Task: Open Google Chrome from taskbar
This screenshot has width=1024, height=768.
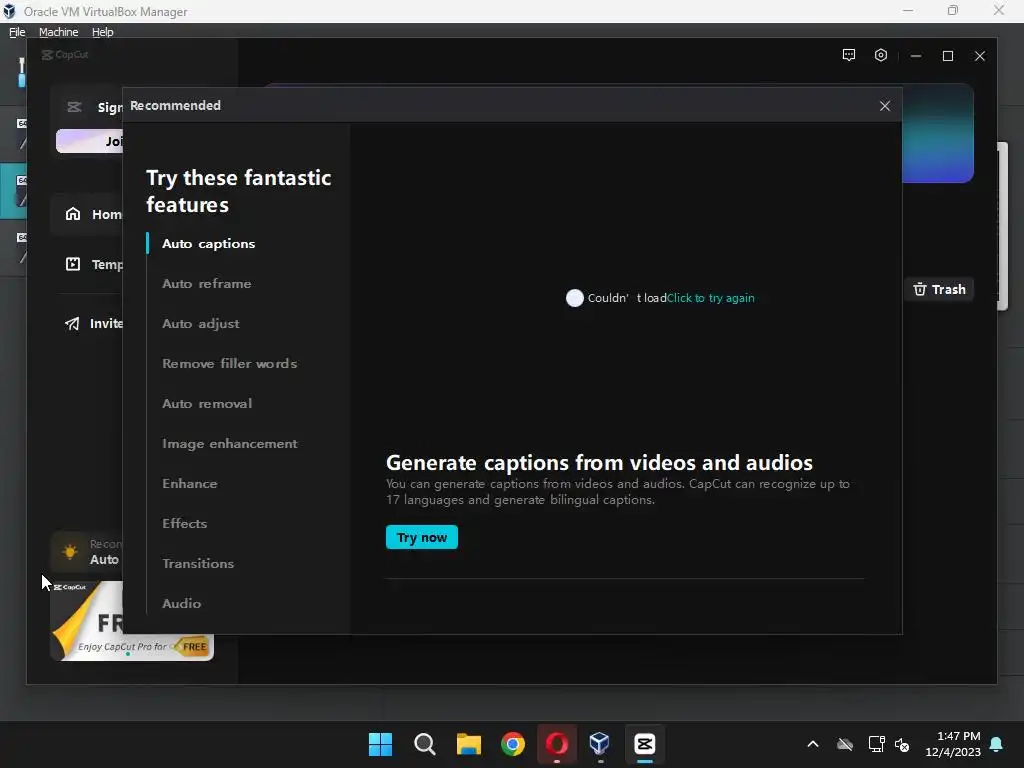Action: coord(513,744)
